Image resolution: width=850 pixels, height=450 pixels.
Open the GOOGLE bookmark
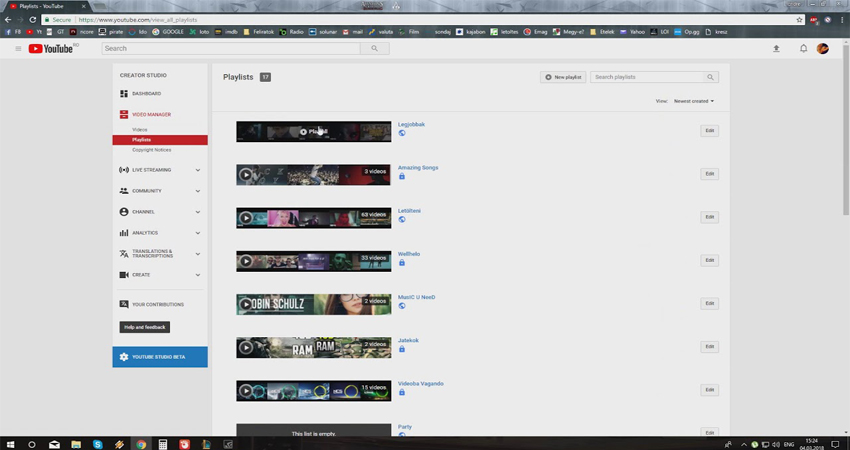coord(168,32)
